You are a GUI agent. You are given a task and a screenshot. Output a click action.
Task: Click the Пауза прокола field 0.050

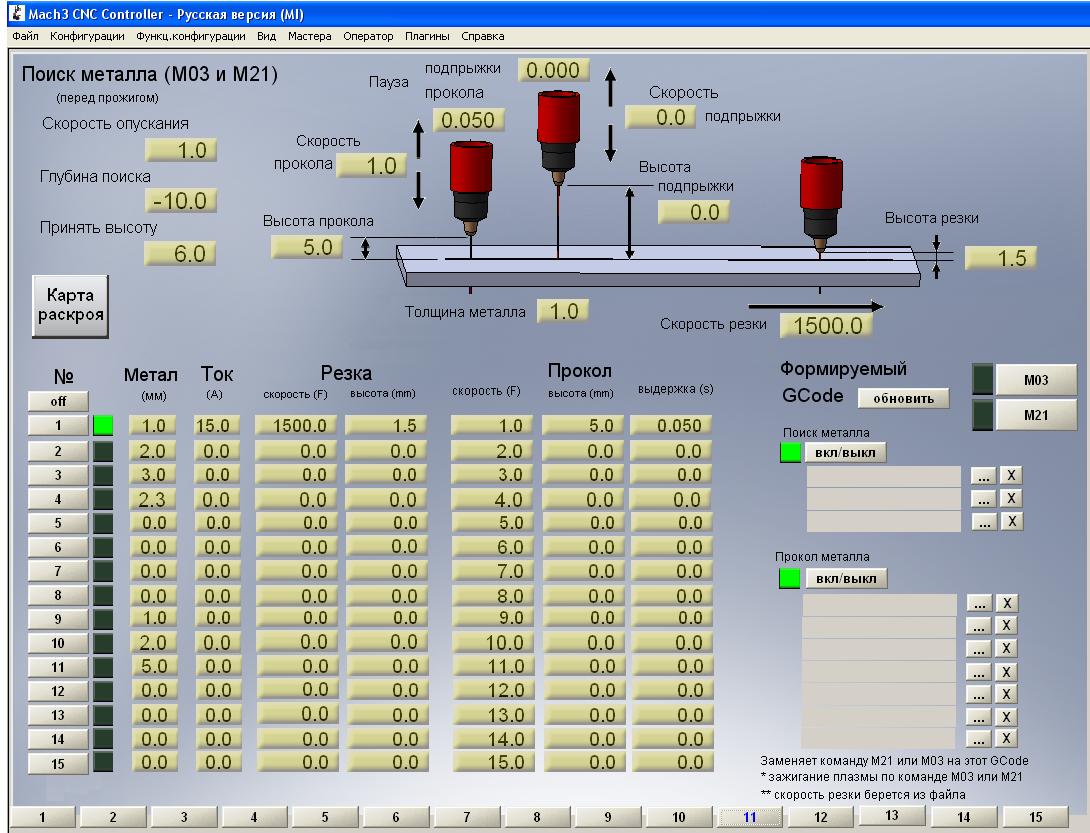pyautogui.click(x=469, y=120)
